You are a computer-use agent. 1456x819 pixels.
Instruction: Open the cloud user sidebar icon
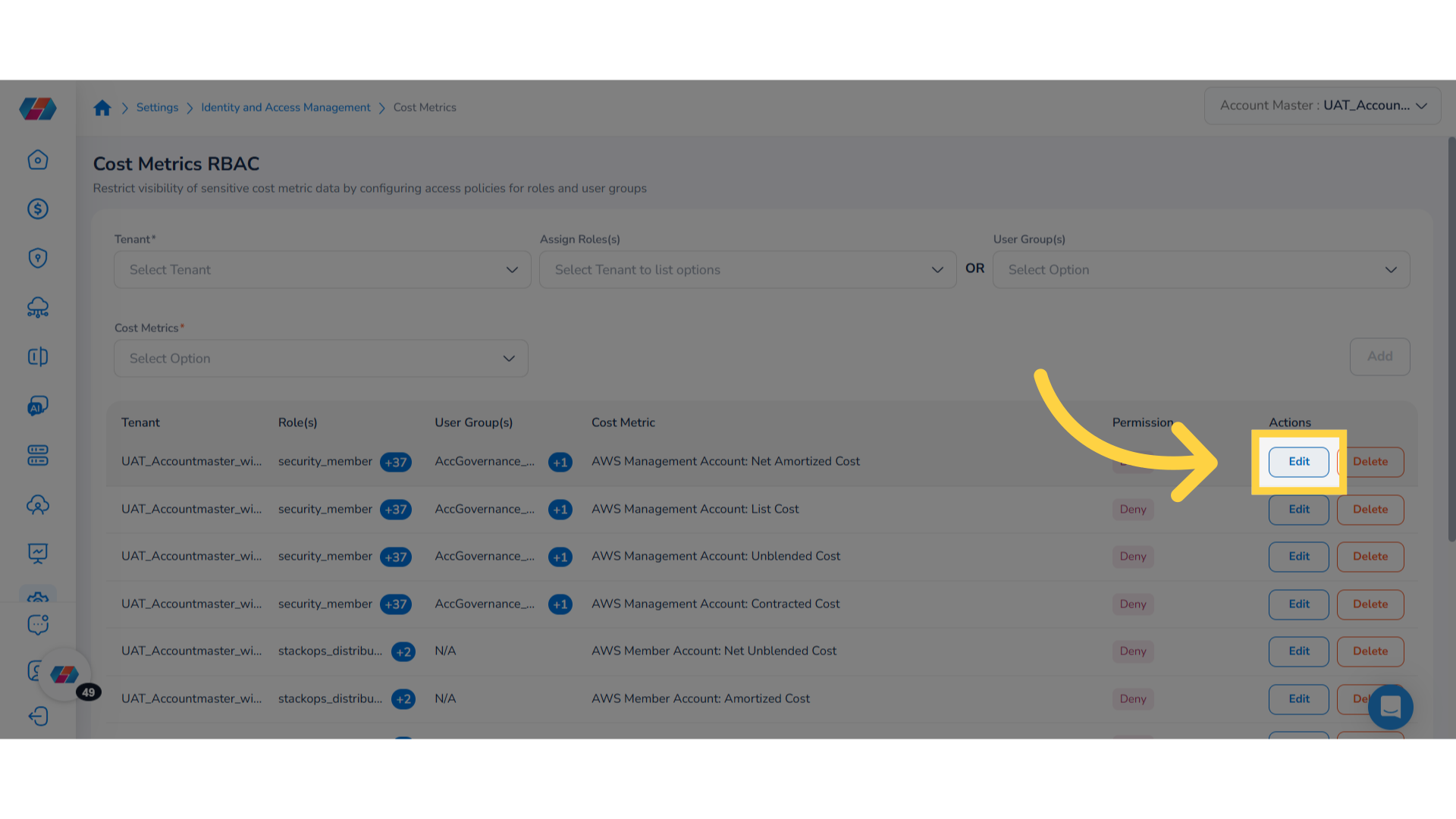38,505
